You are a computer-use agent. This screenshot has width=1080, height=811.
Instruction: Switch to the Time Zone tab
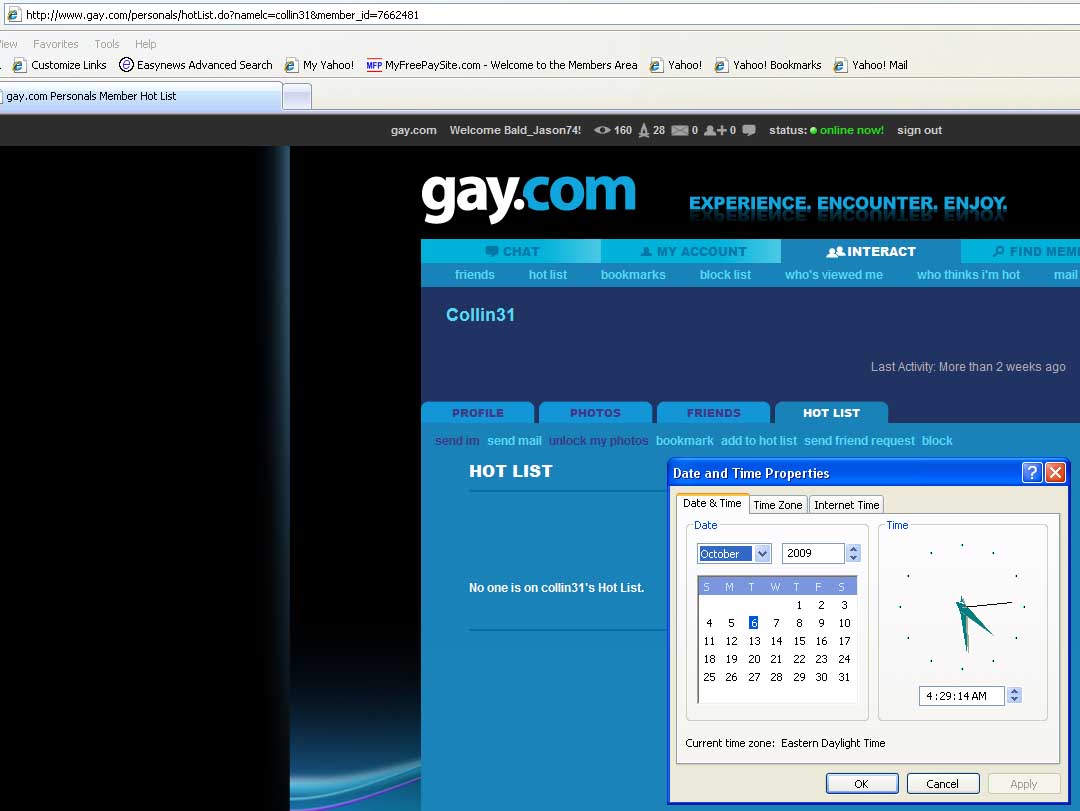[x=777, y=505]
